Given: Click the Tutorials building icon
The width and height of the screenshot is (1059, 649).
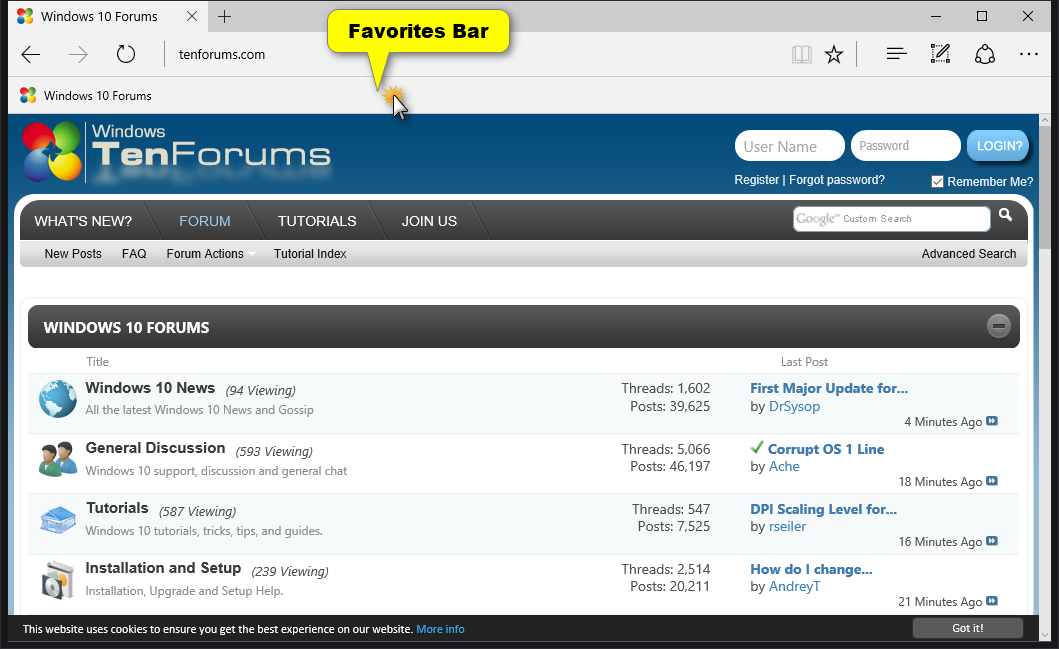Looking at the screenshot, I should click(x=57, y=520).
